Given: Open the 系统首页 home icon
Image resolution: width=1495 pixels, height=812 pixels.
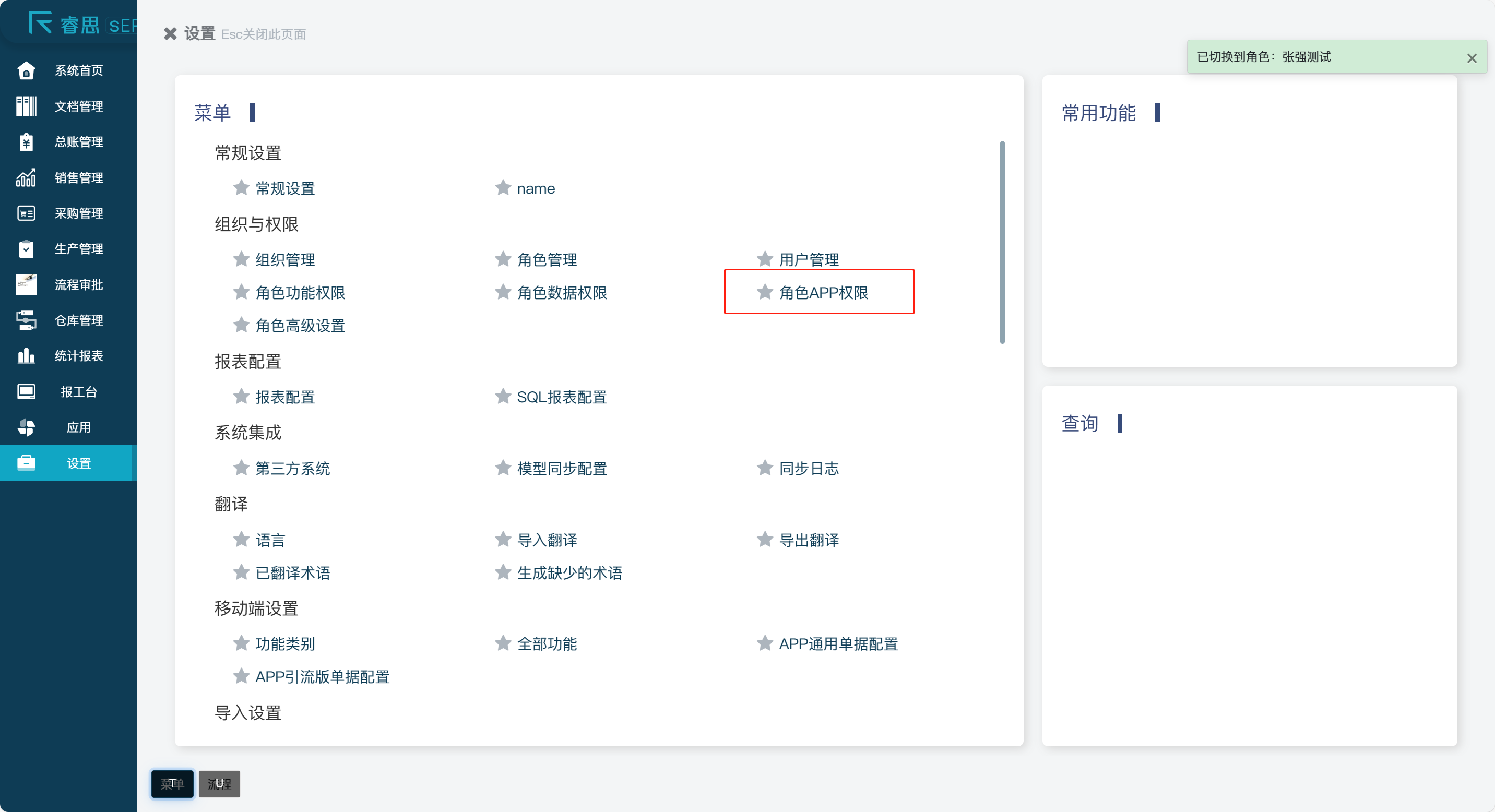Looking at the screenshot, I should [x=26, y=71].
